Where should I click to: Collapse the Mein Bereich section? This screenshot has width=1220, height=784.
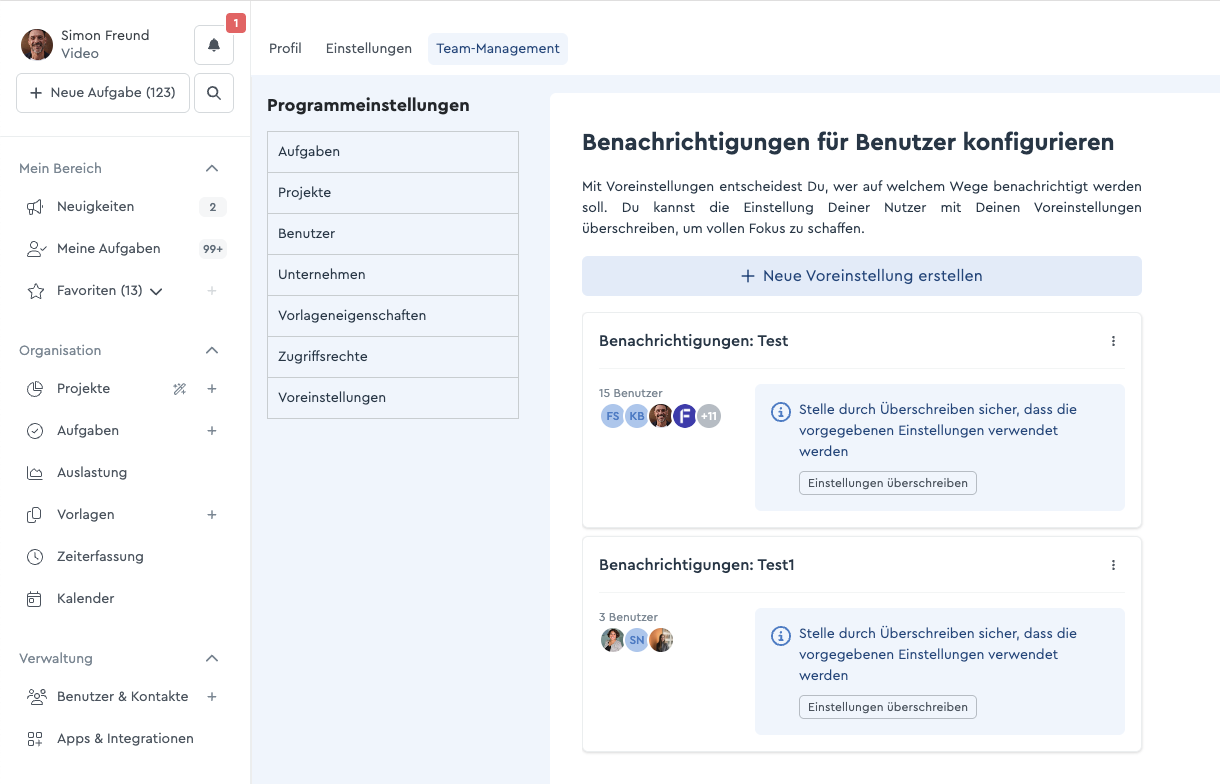212,169
